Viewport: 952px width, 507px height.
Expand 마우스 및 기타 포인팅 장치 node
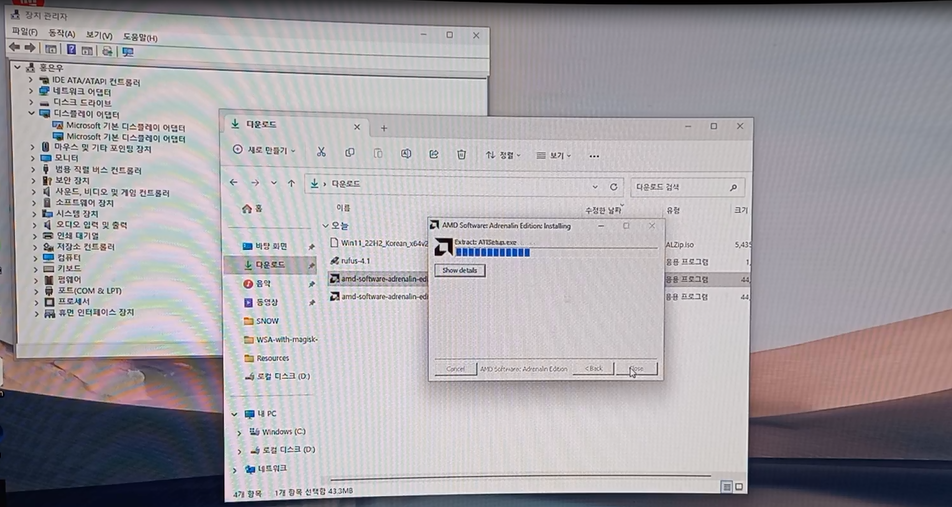pos(33,147)
